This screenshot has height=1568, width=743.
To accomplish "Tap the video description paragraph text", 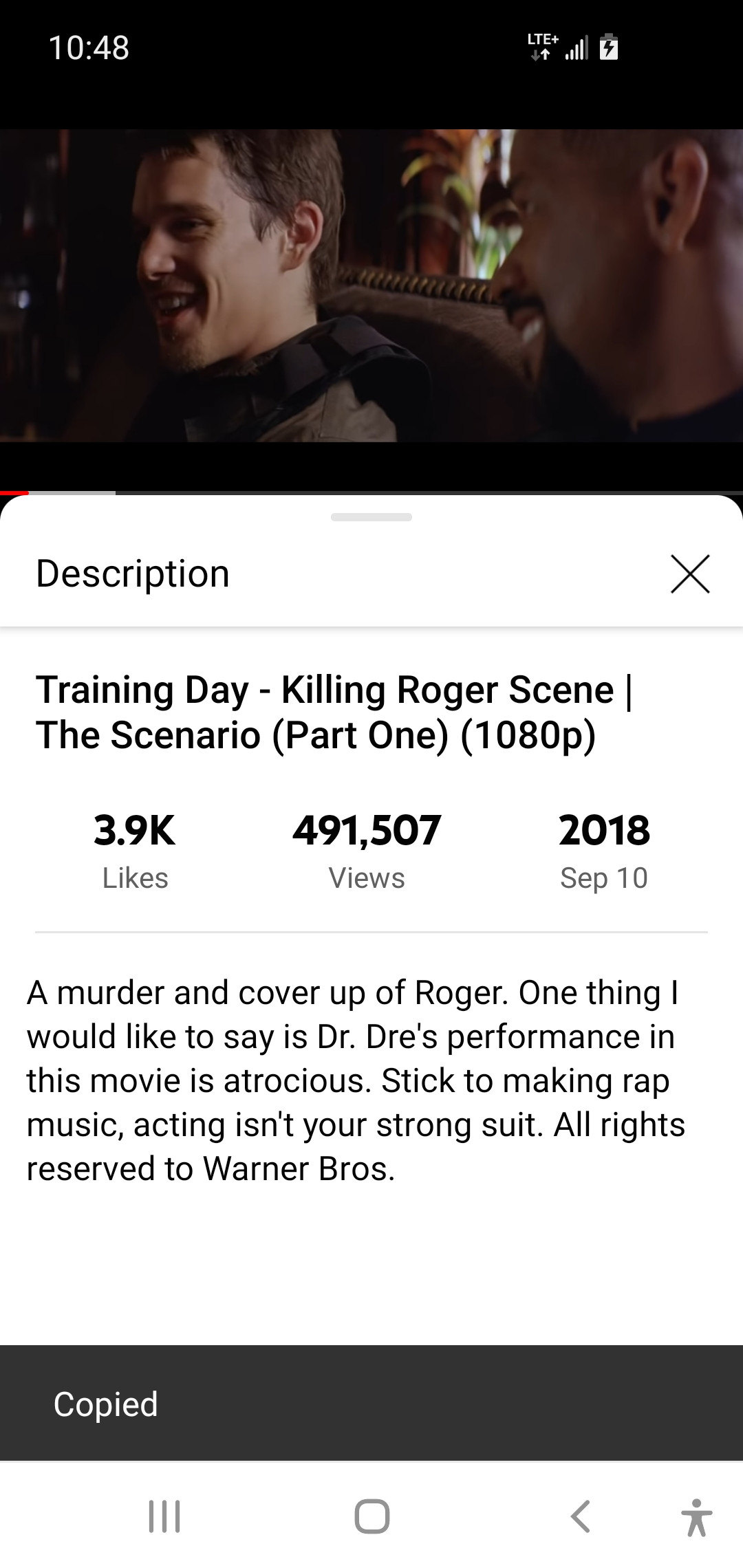I will click(x=355, y=1080).
